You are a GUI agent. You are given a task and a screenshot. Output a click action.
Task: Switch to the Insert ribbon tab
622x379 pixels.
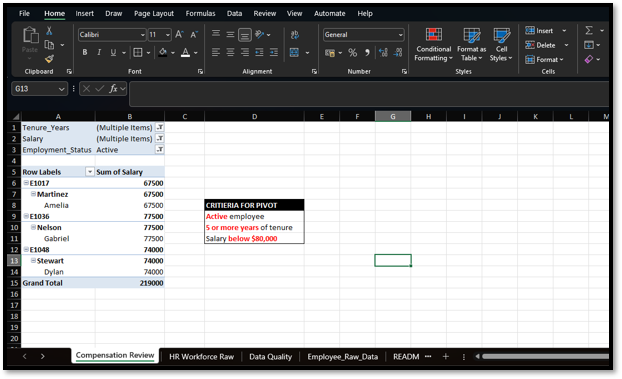click(x=84, y=13)
